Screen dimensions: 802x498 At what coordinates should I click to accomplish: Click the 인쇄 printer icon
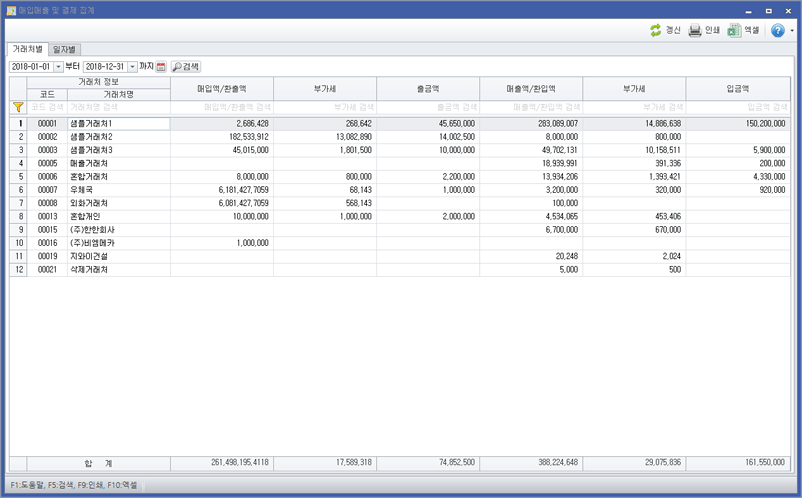click(x=695, y=31)
